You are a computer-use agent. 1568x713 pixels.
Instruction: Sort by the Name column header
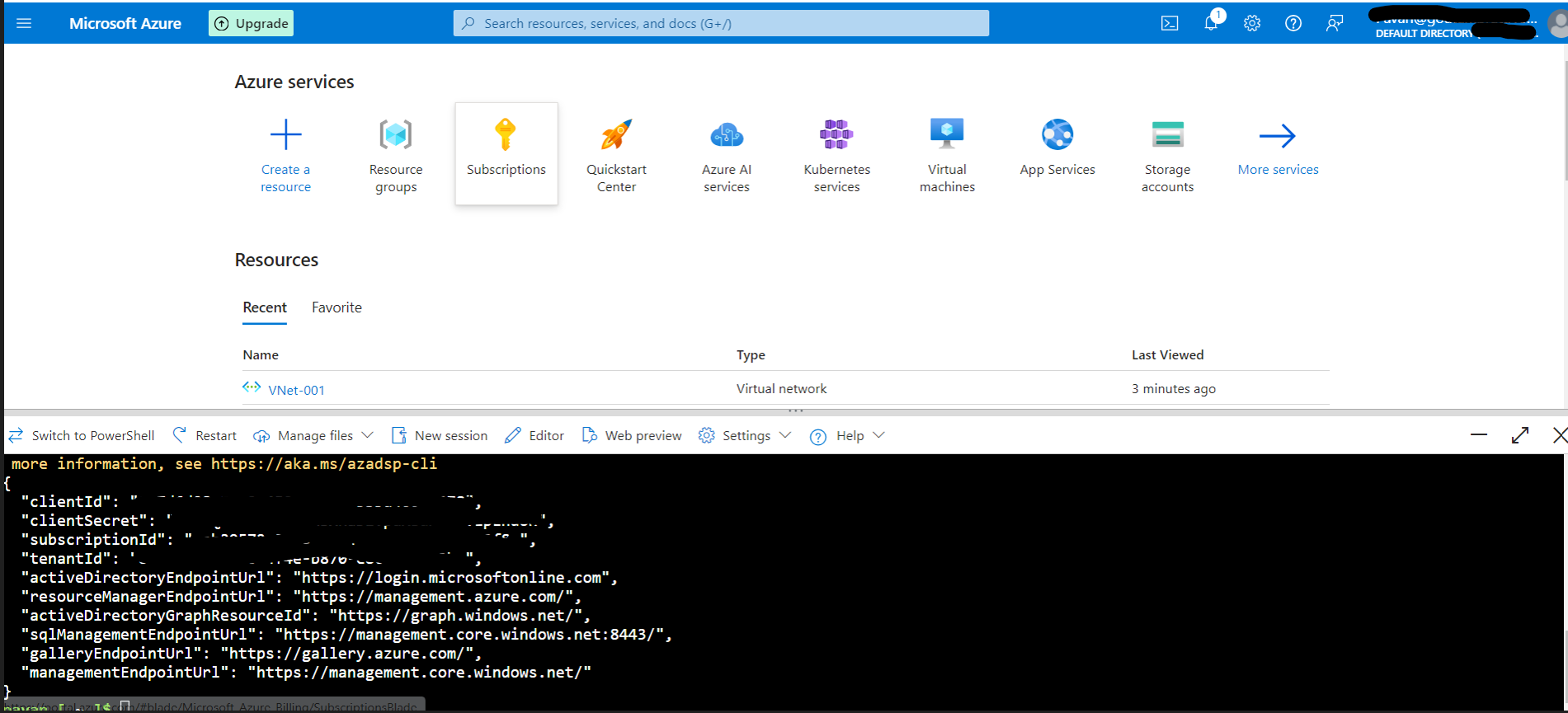coord(261,354)
